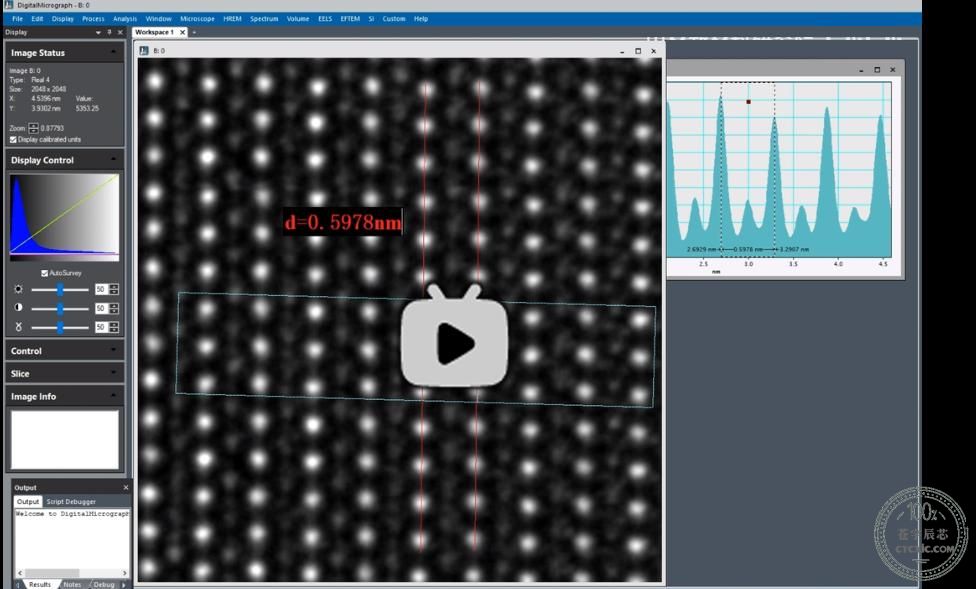Click the contrast value stepper
Screen dimensions: 976x589
coord(113,308)
